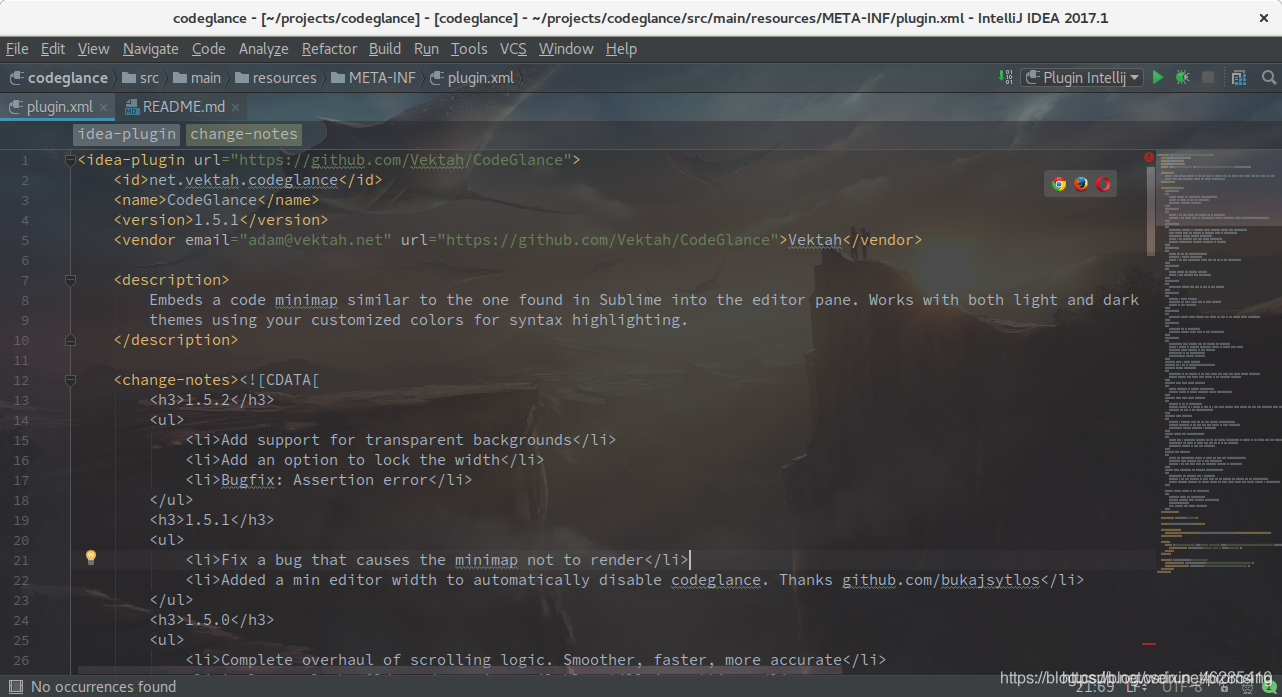Click 'Fix a bug that causes the minimap' line

[437, 560]
